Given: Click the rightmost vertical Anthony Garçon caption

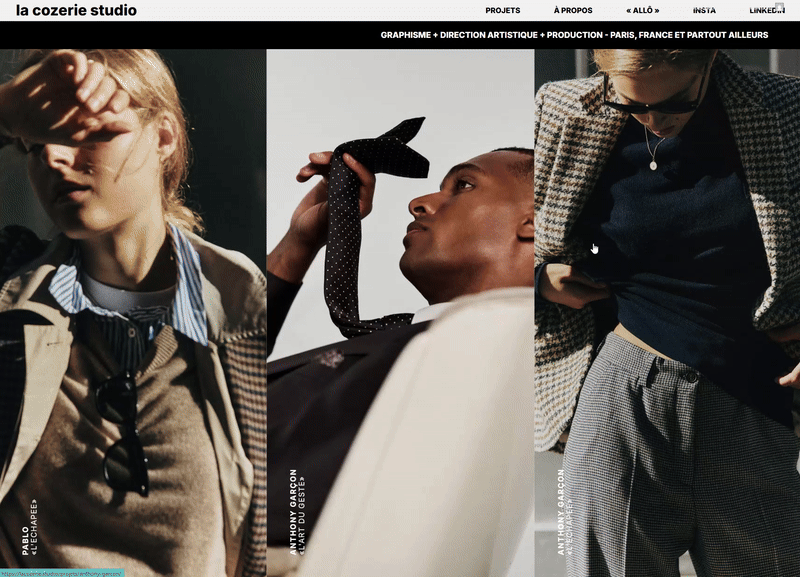Looking at the screenshot, I should click(x=561, y=512).
